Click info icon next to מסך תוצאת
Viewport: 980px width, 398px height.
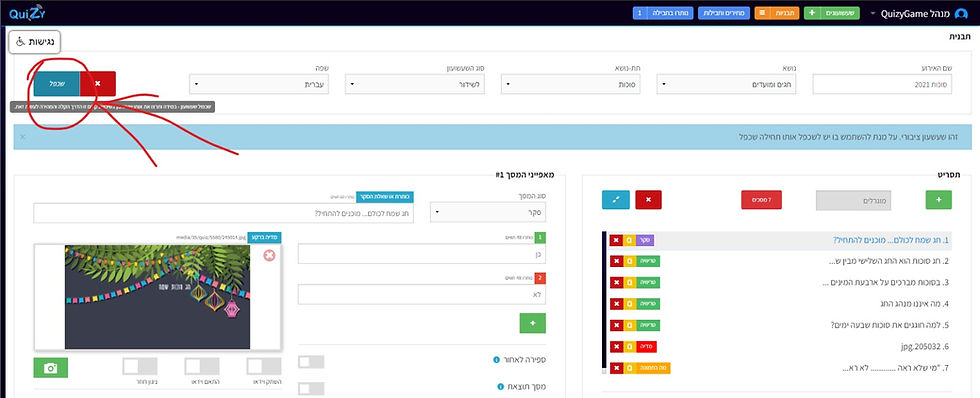click(500, 387)
